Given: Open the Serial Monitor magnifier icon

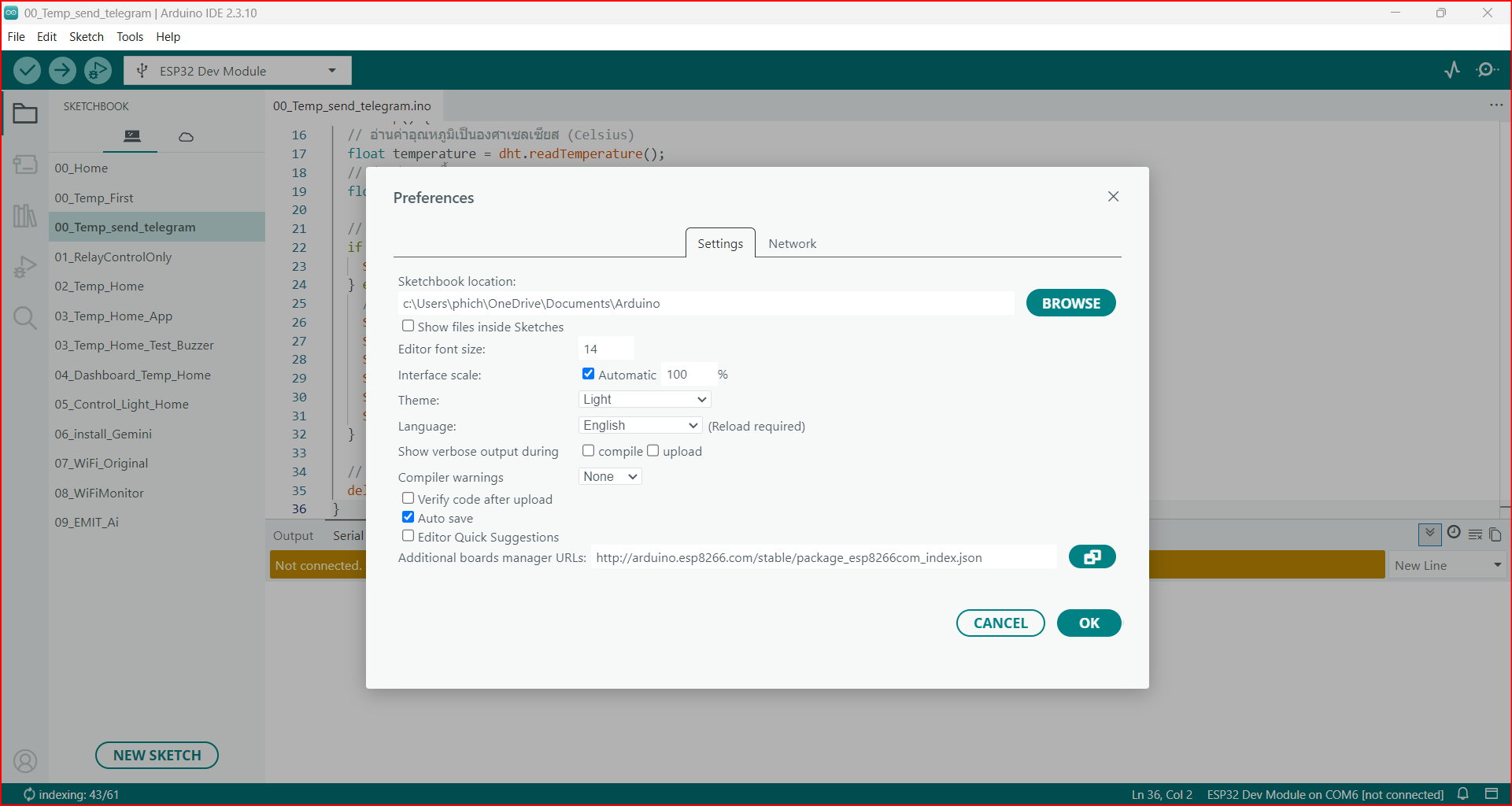Looking at the screenshot, I should pos(1487,70).
